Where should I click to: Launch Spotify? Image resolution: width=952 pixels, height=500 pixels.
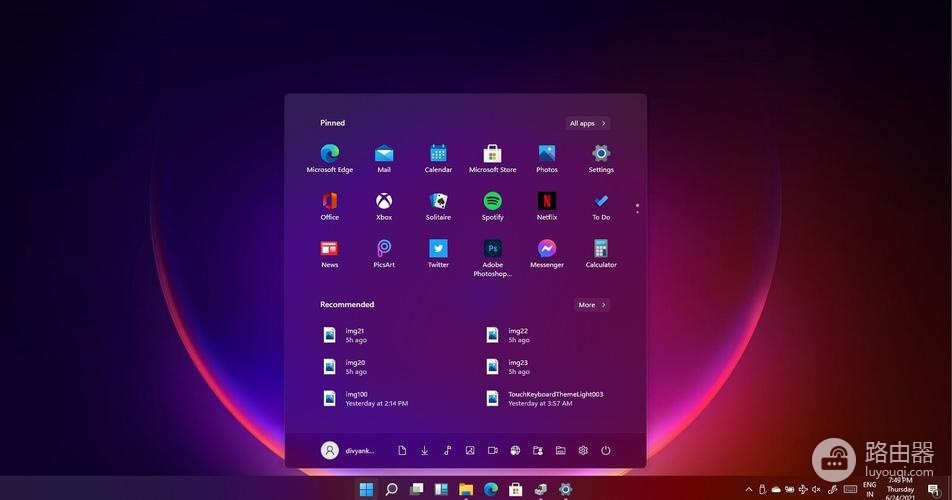pyautogui.click(x=492, y=206)
